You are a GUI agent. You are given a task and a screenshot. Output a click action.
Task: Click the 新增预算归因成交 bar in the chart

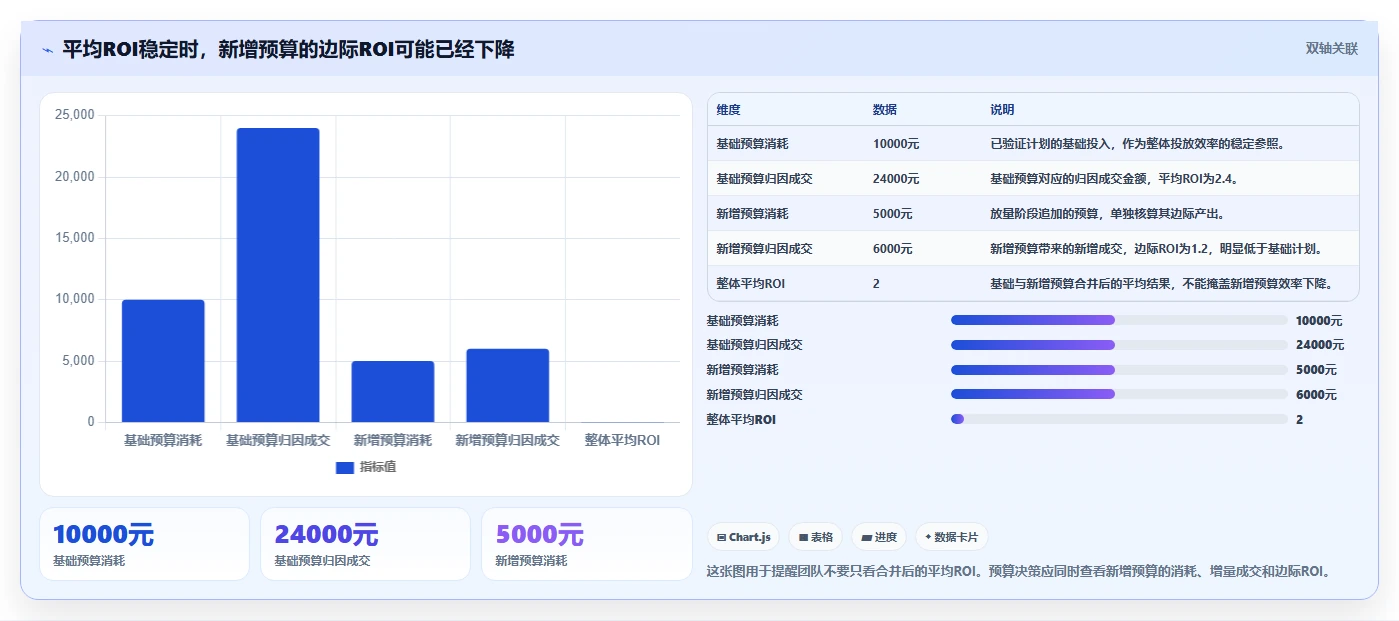pos(508,385)
